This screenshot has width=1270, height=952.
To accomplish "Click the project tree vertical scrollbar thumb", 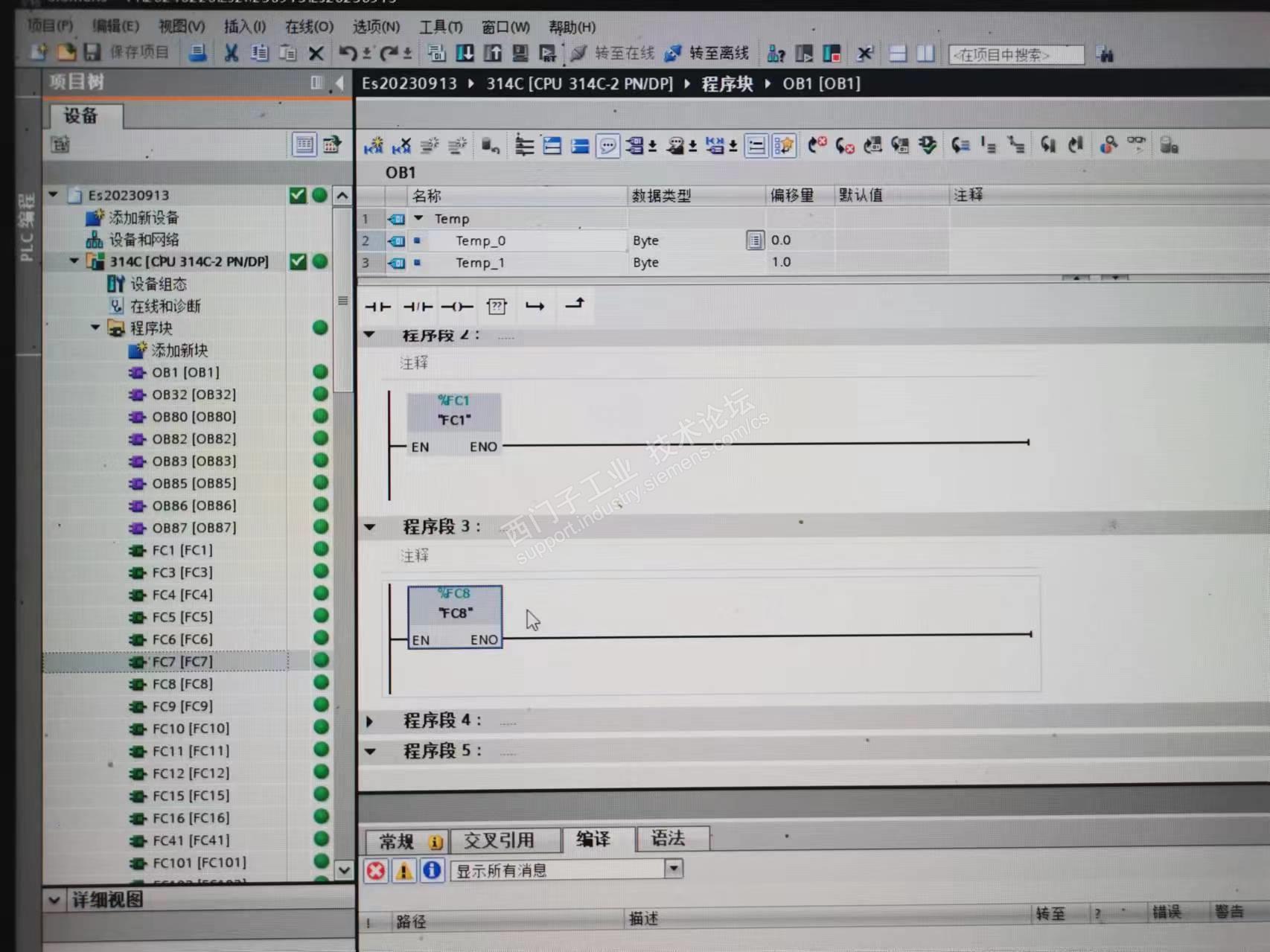I will (x=342, y=300).
